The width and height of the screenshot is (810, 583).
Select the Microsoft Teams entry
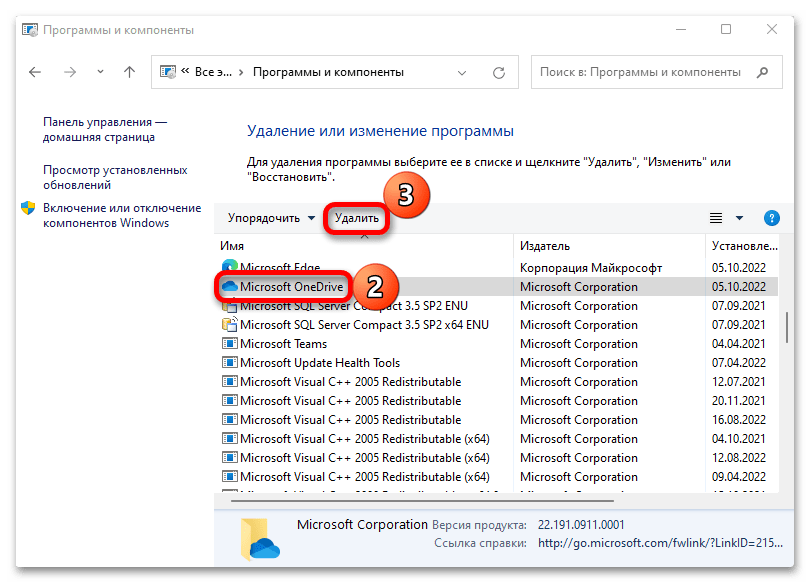(x=283, y=344)
